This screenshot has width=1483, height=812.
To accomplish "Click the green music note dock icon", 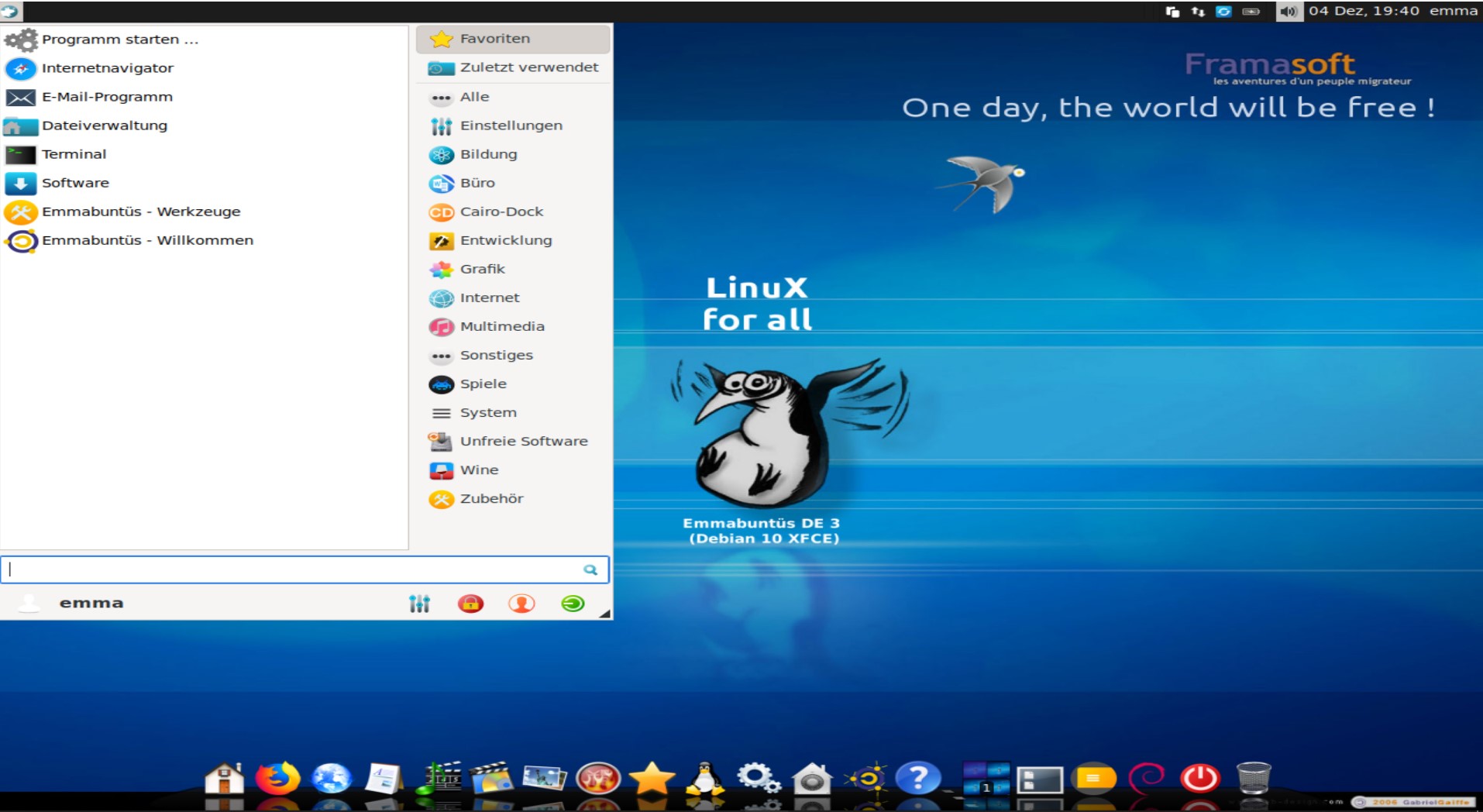I will click(x=439, y=779).
